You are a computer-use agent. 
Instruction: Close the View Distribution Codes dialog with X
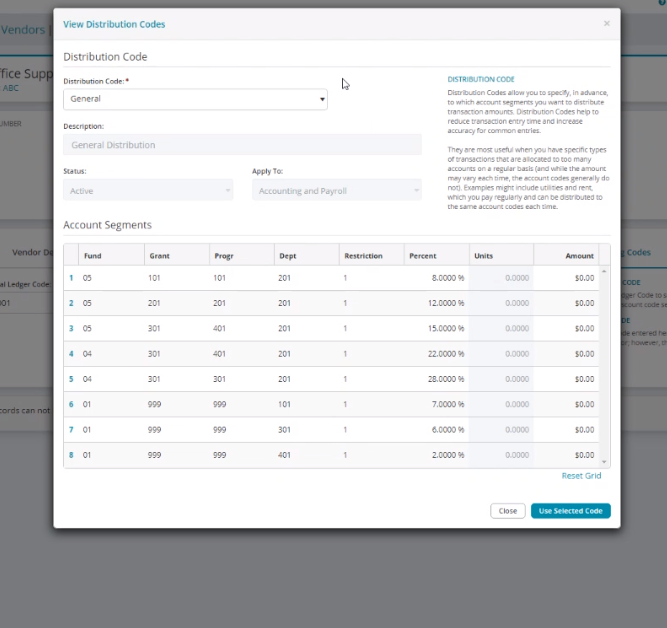coord(607,23)
